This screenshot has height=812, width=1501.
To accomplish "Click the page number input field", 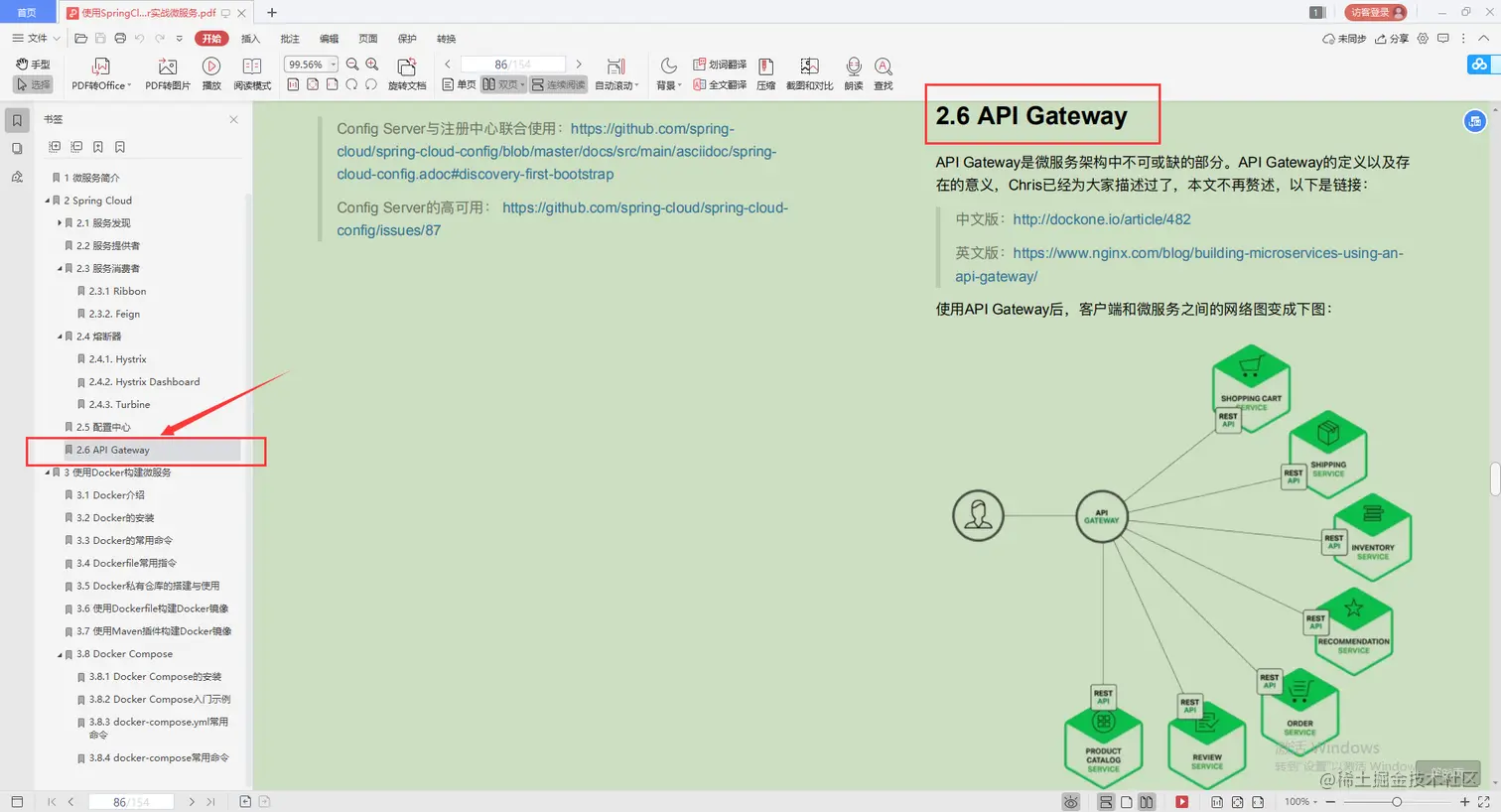I will pyautogui.click(x=512, y=63).
